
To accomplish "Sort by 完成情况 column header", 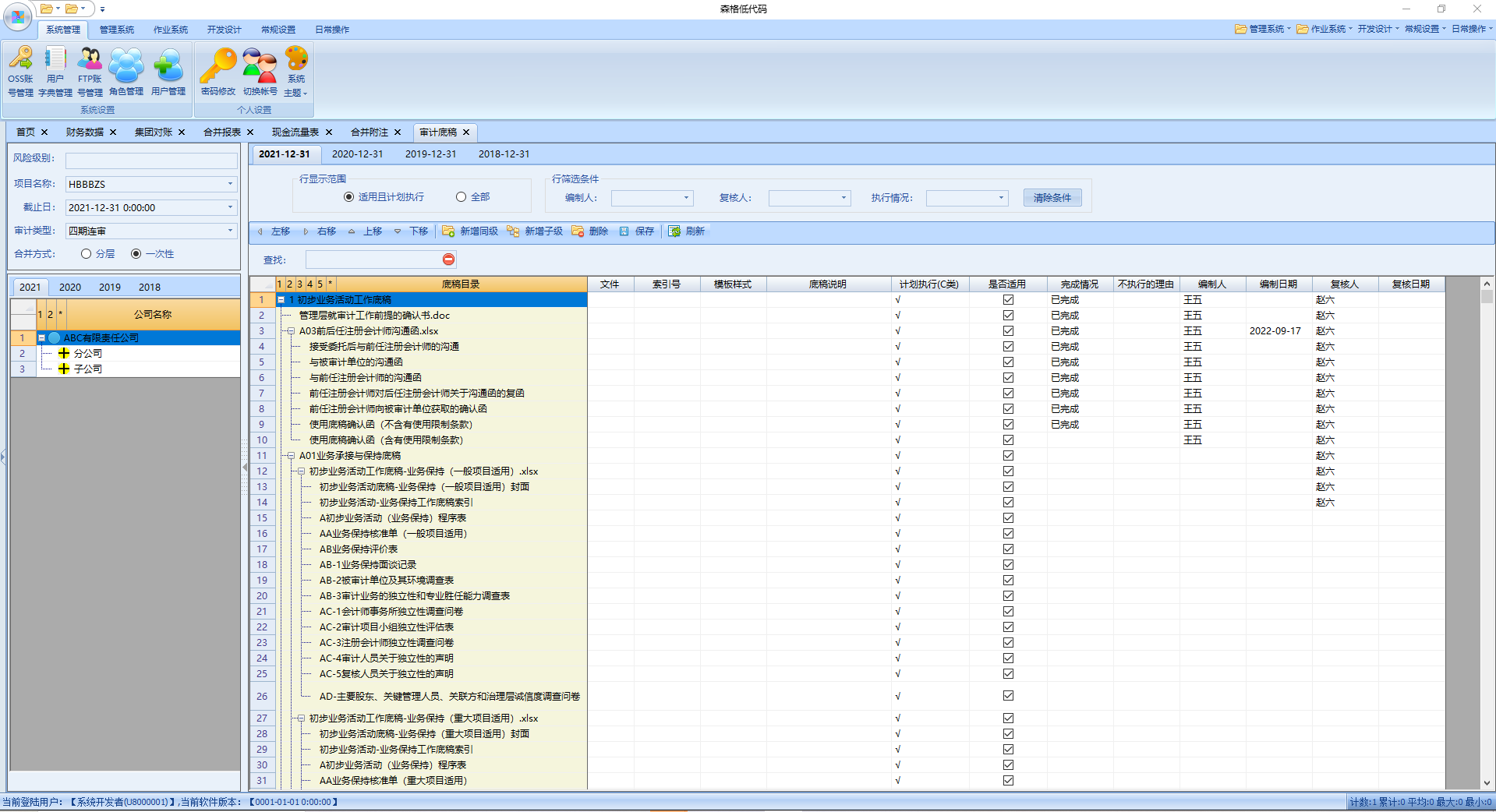I will (x=1080, y=284).
